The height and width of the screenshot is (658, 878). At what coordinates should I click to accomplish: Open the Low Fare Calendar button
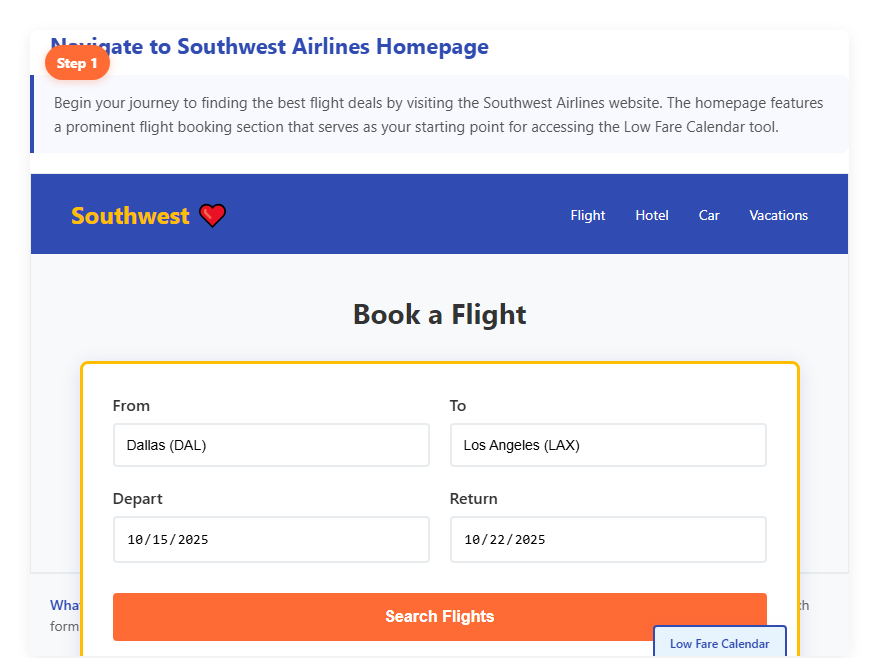[x=720, y=643]
